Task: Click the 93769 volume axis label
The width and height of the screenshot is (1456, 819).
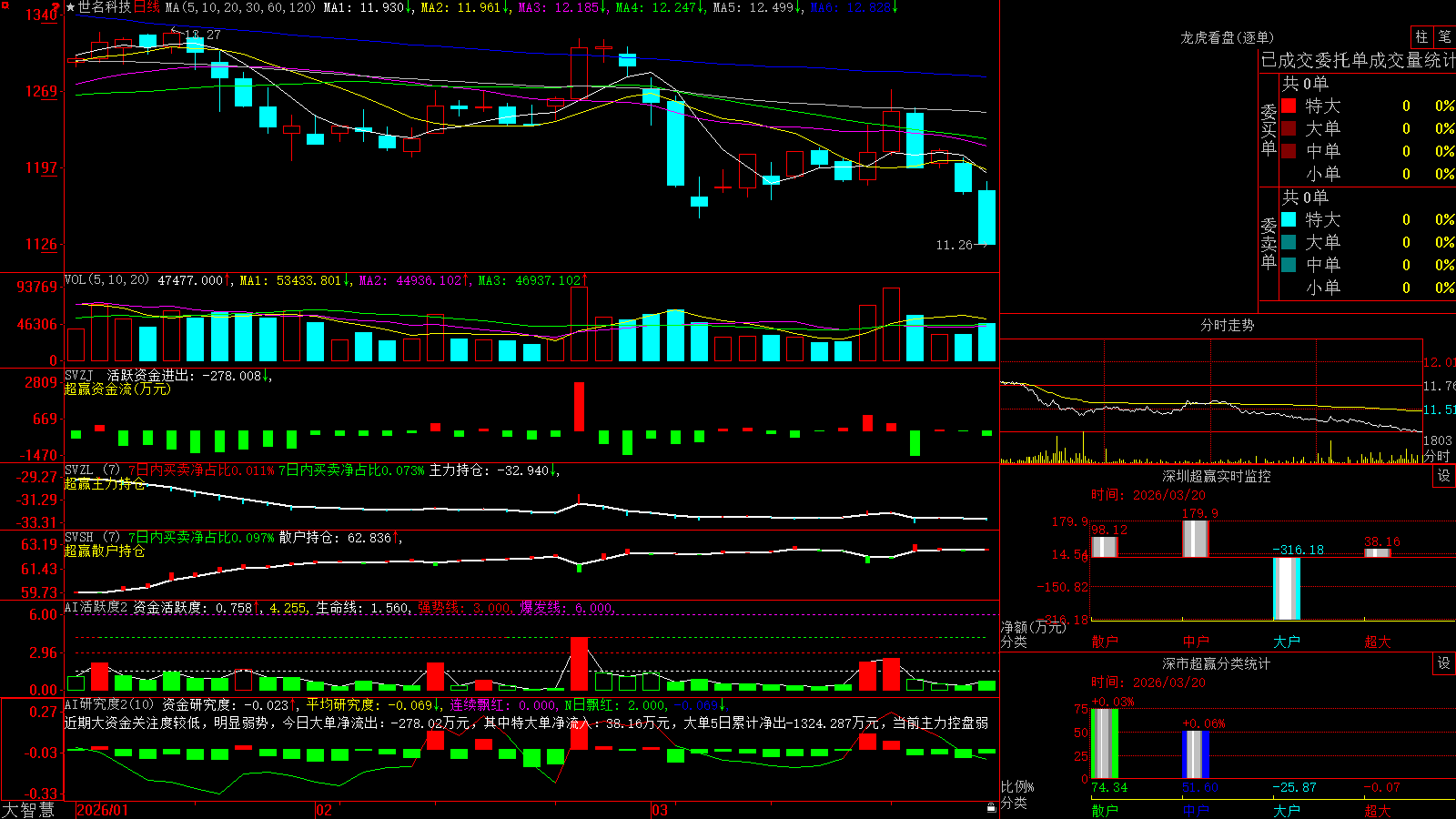Action: point(37,287)
